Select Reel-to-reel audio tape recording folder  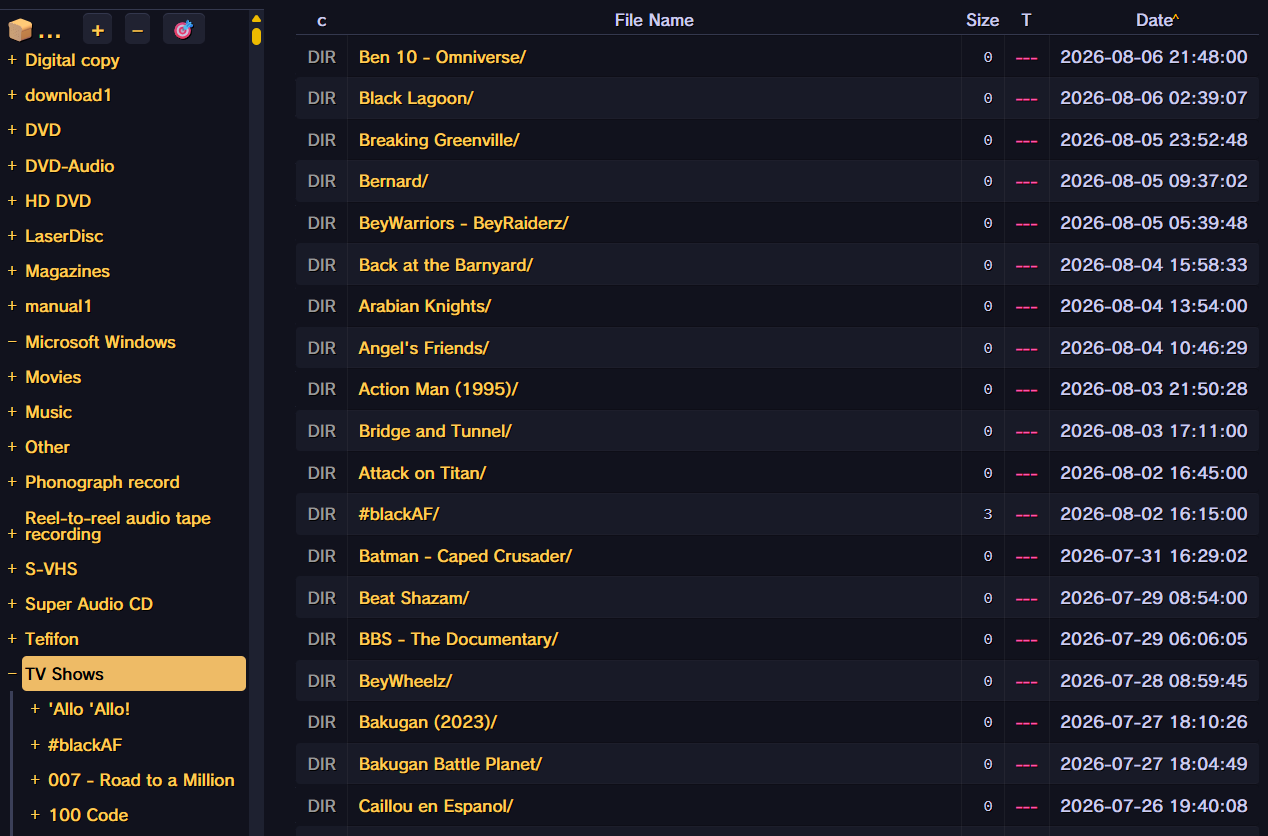point(118,526)
